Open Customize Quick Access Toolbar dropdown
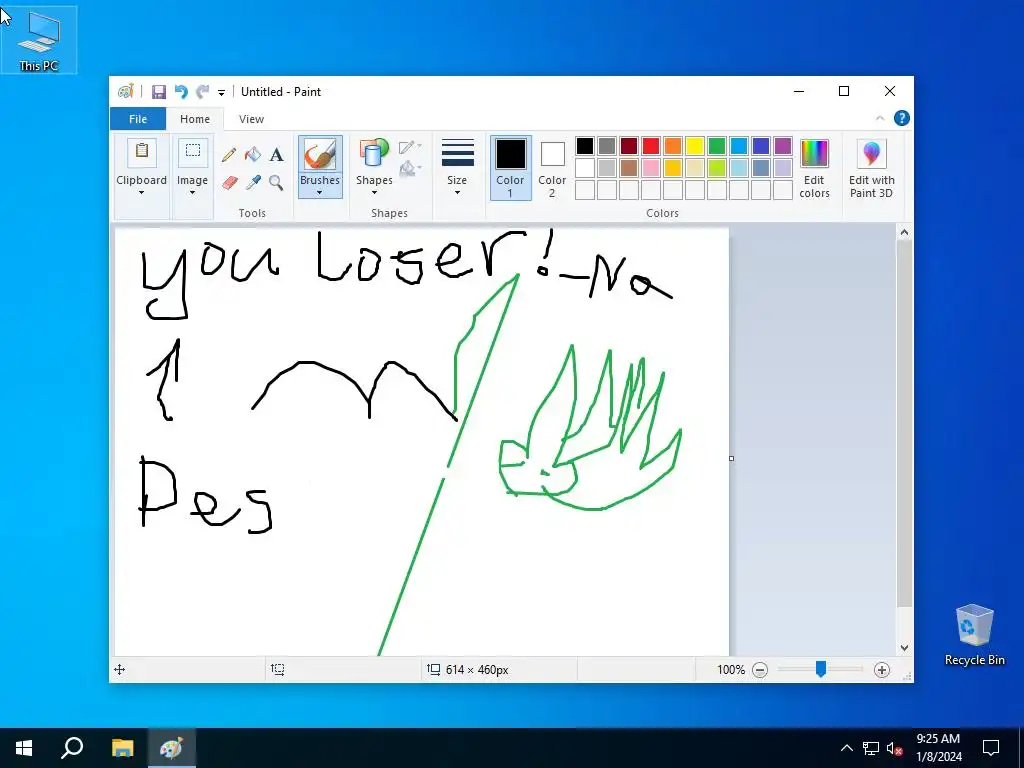Image resolution: width=1024 pixels, height=768 pixels. tap(221, 93)
